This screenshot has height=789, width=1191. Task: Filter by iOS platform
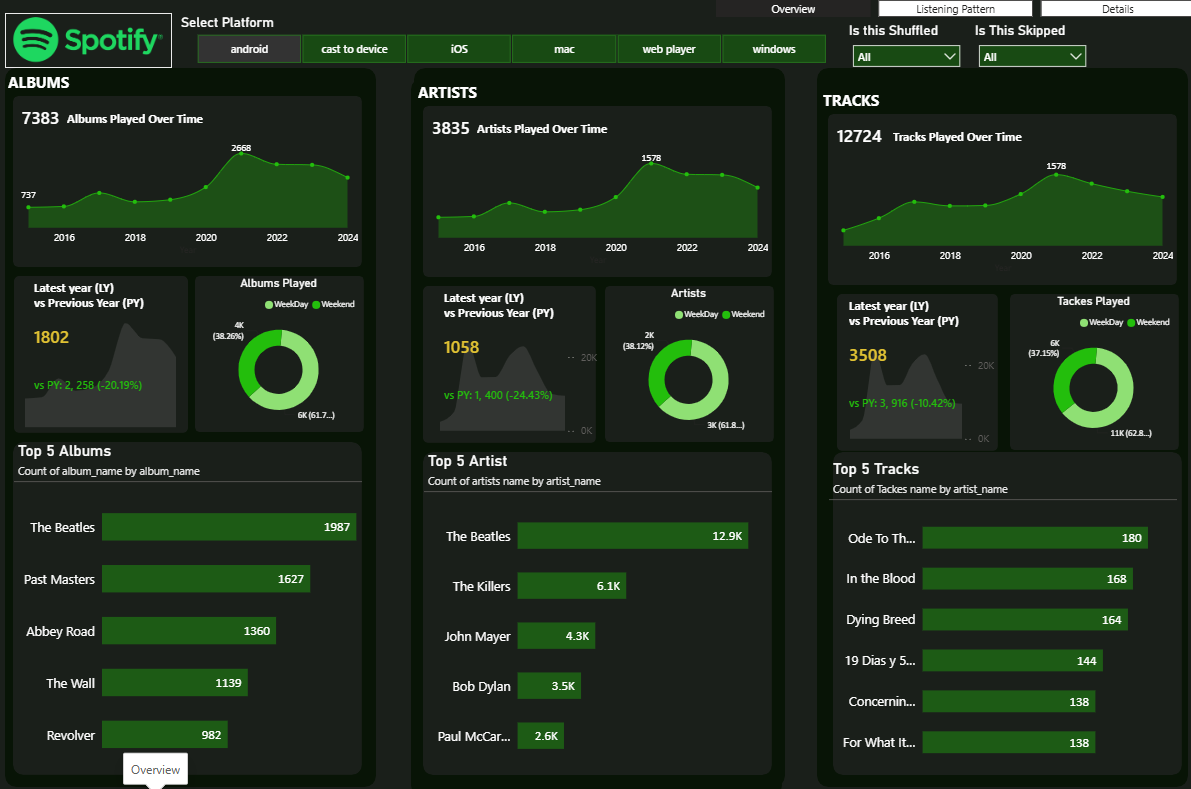pyautogui.click(x=459, y=49)
